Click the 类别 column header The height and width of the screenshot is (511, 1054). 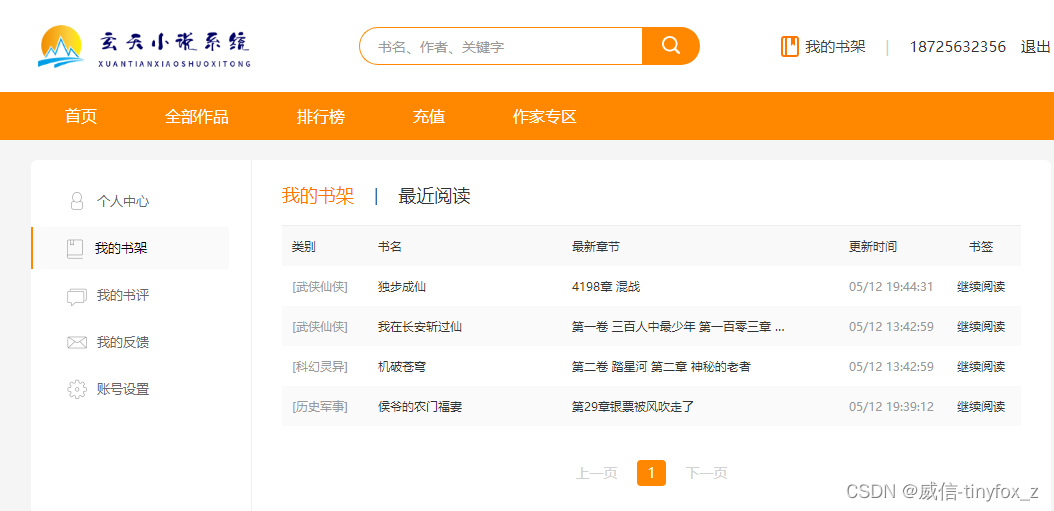tap(303, 247)
